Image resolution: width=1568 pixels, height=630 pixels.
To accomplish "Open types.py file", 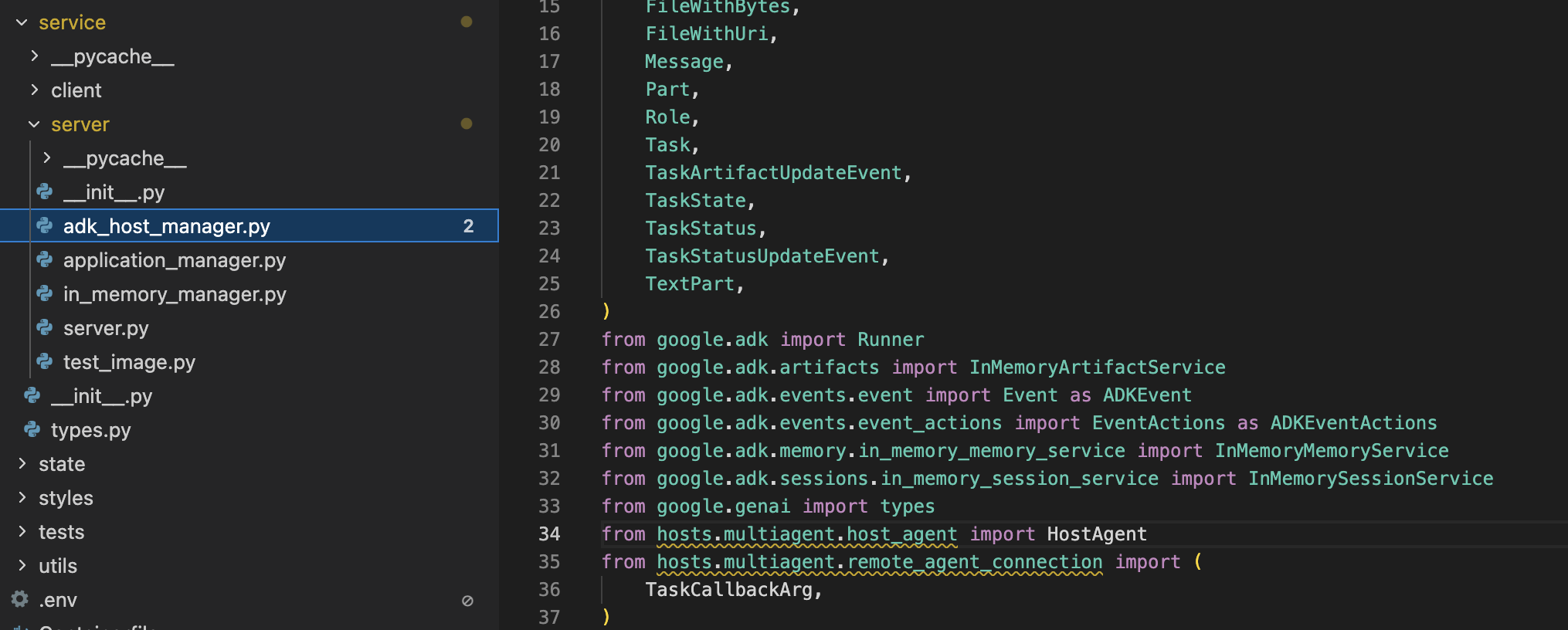I will point(91,430).
